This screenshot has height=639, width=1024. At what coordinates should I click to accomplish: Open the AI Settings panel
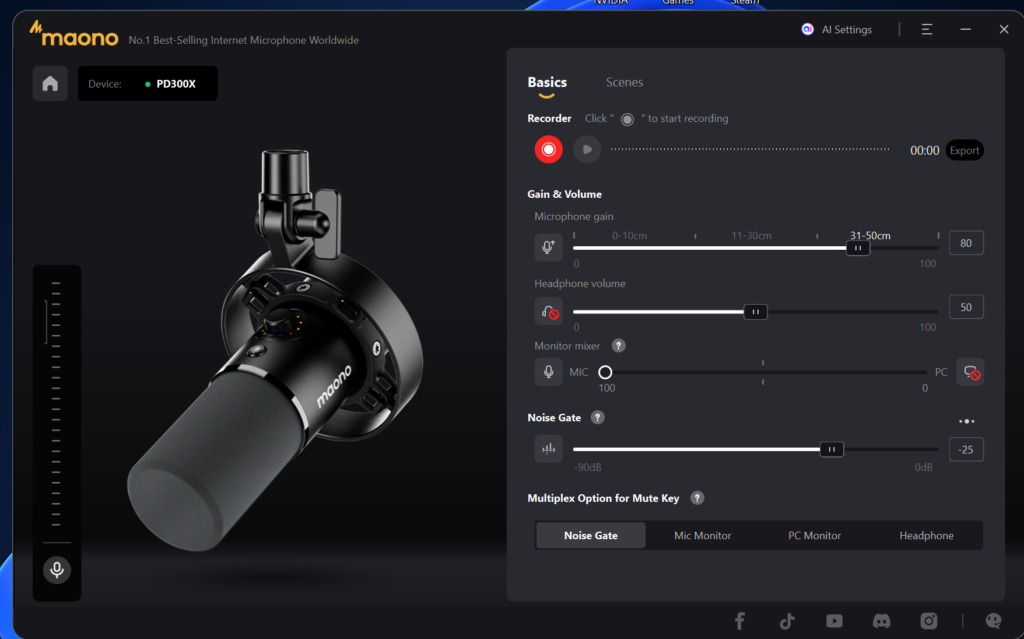click(x=836, y=30)
